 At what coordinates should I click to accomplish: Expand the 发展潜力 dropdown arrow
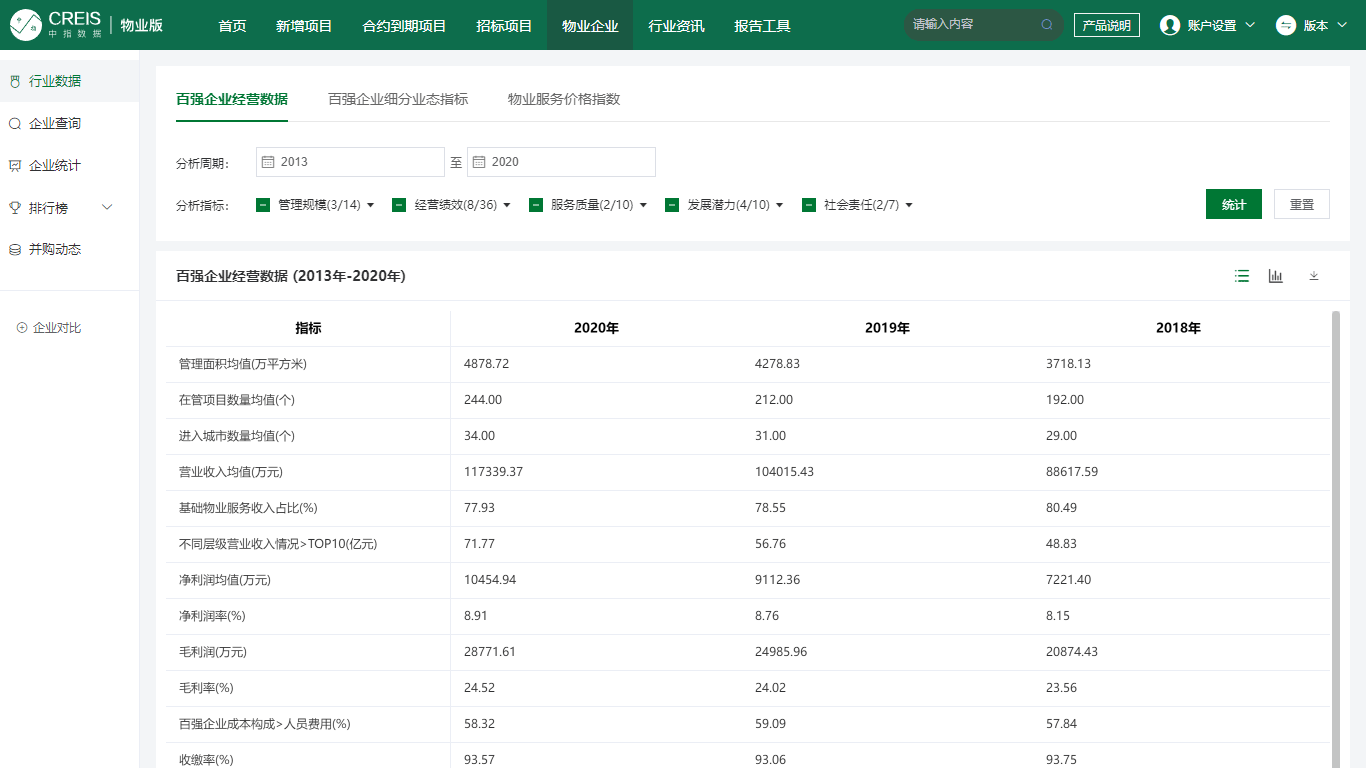point(779,205)
